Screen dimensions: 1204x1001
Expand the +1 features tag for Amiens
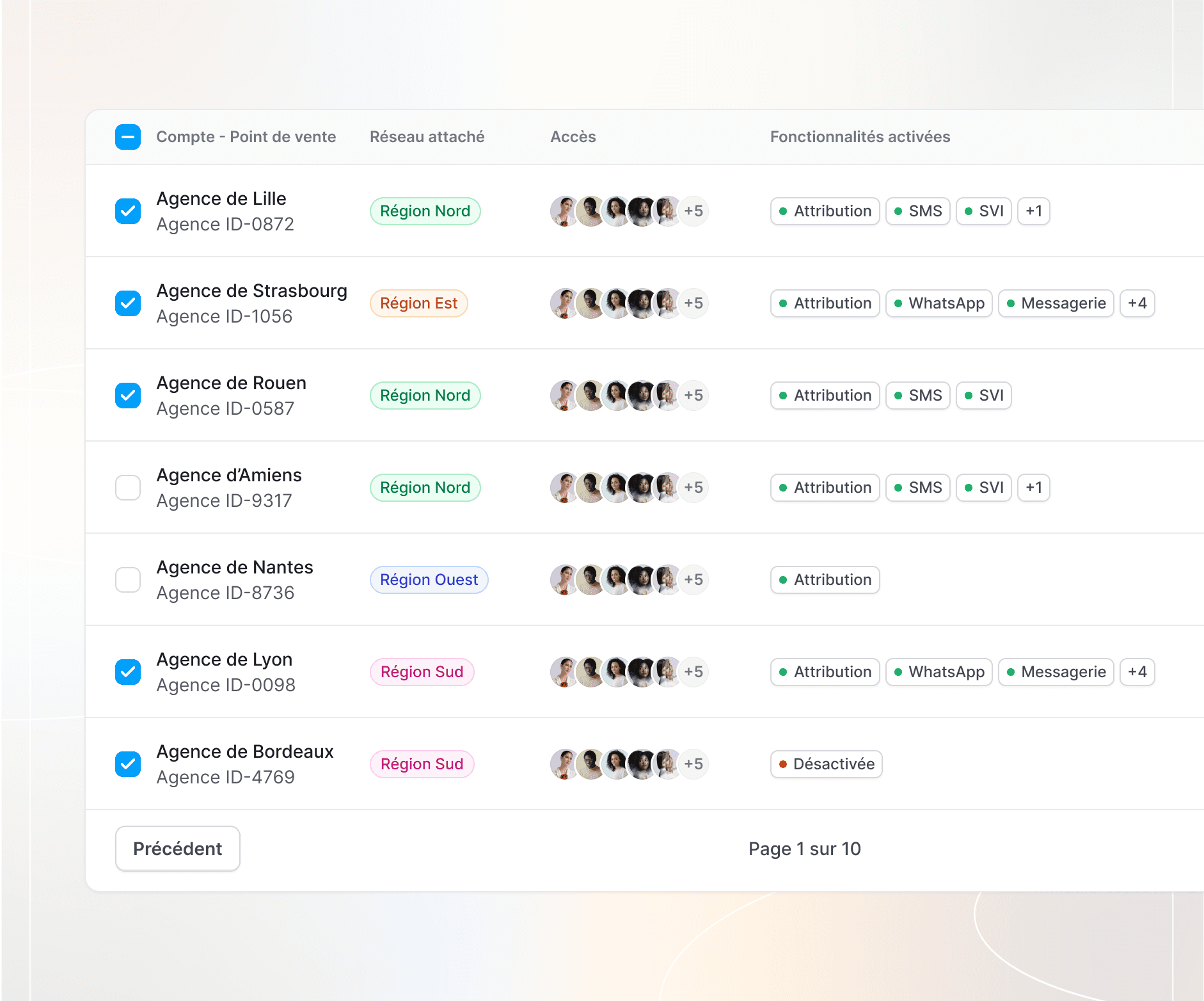1034,488
